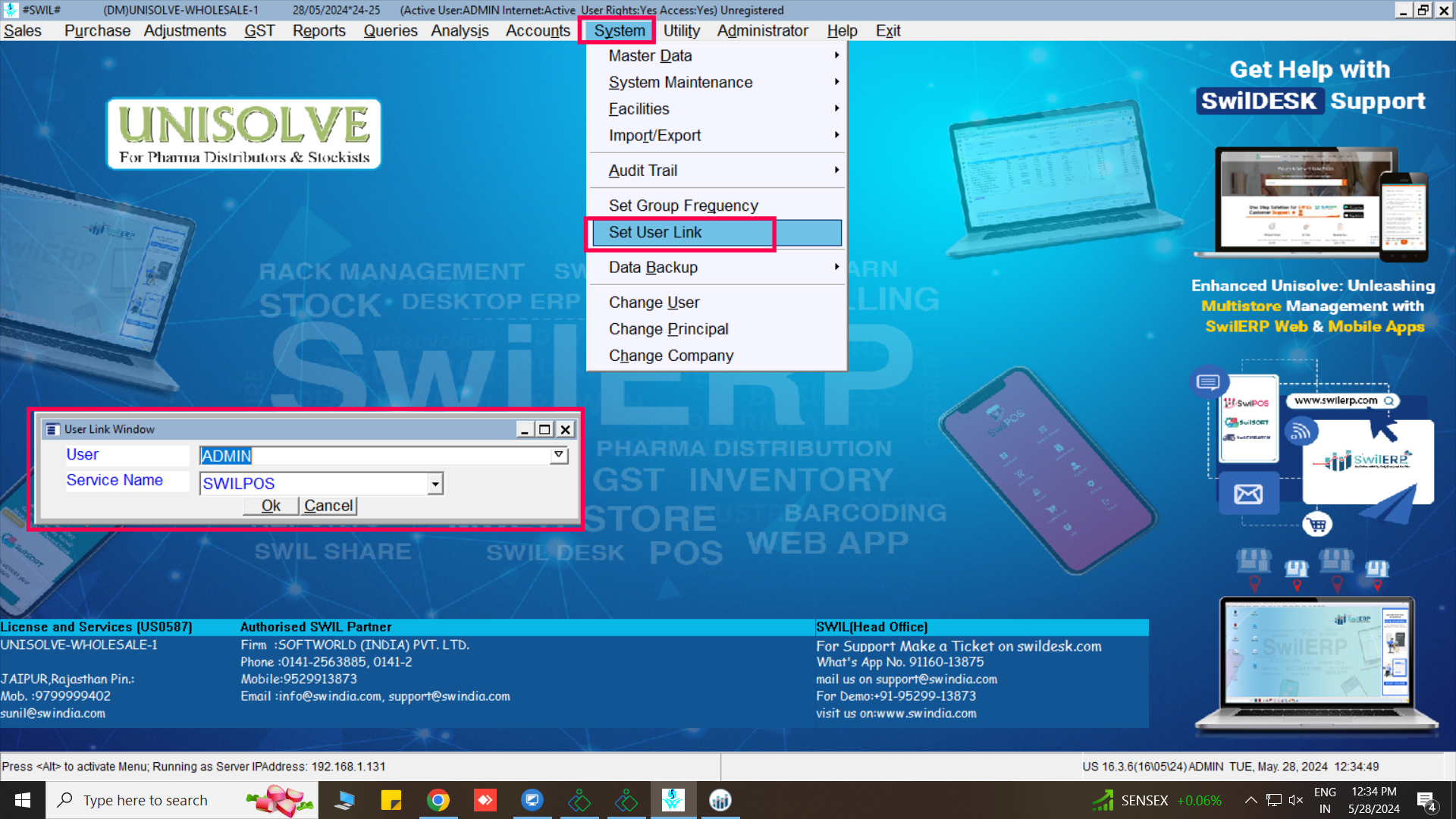Image resolution: width=1456 pixels, height=819 pixels.
Task: Click the wifi signal icon
Action: 1301,431
